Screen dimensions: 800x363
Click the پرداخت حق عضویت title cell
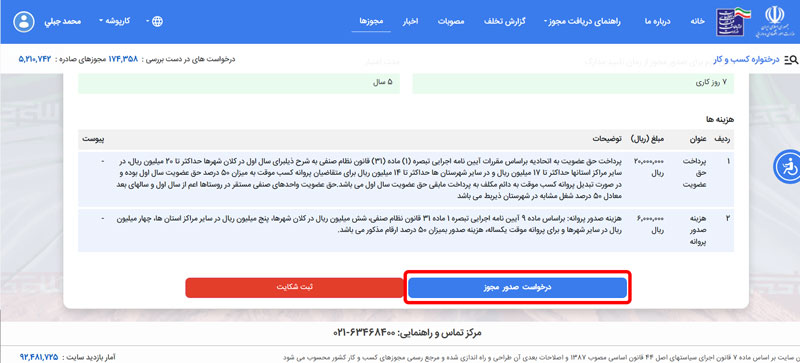pos(696,173)
